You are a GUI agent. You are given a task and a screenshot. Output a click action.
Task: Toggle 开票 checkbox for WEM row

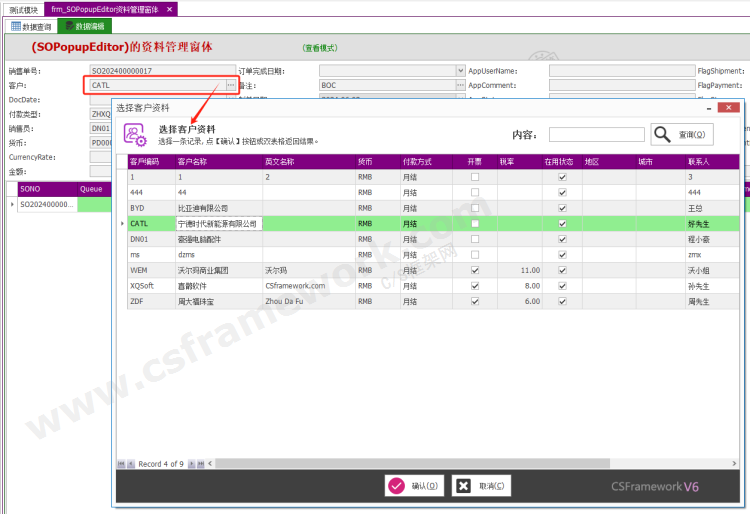[475, 270]
